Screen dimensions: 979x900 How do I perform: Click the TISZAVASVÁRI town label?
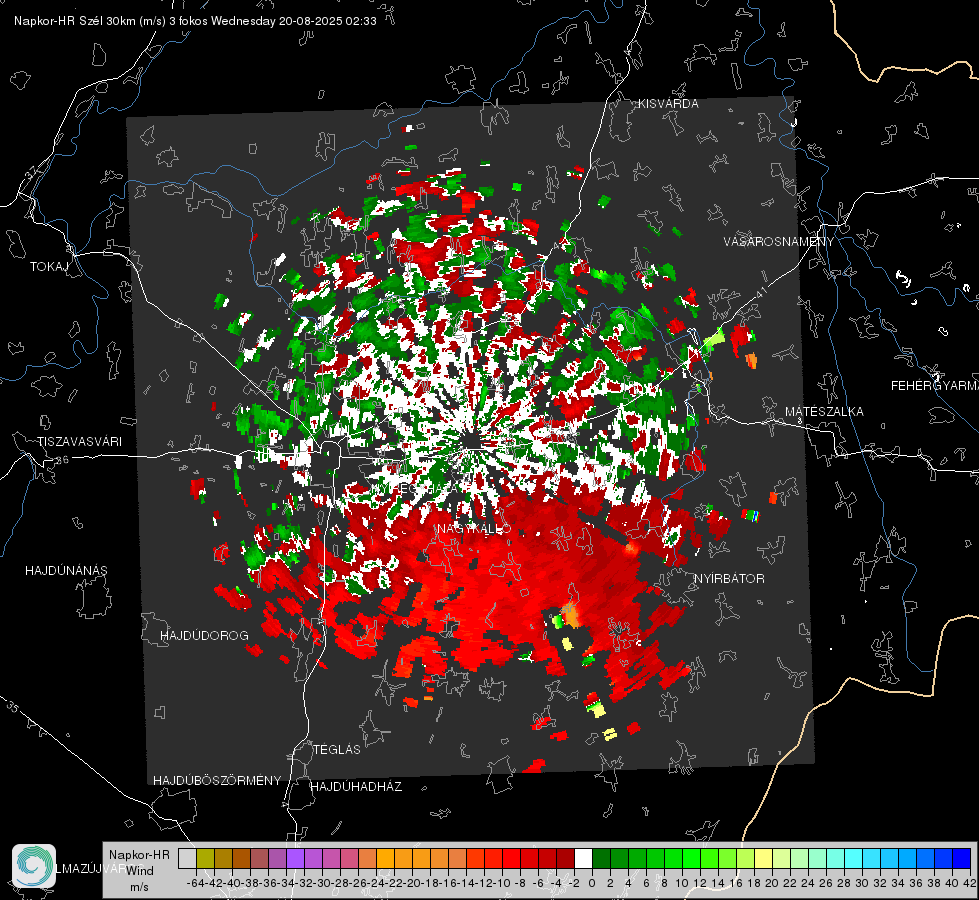click(x=79, y=442)
